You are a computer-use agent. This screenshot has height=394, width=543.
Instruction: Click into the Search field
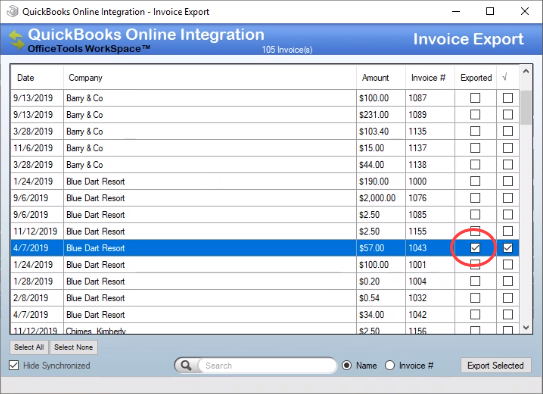[267, 366]
